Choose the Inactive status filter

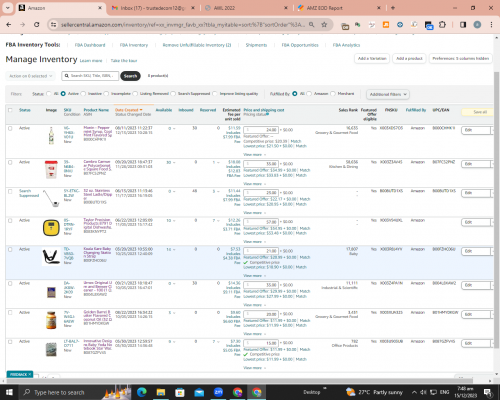[83, 94]
